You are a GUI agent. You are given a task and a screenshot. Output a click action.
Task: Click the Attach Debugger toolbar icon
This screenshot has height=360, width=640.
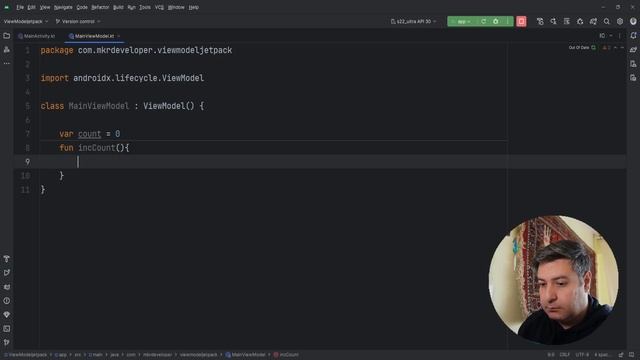[x=580, y=21]
